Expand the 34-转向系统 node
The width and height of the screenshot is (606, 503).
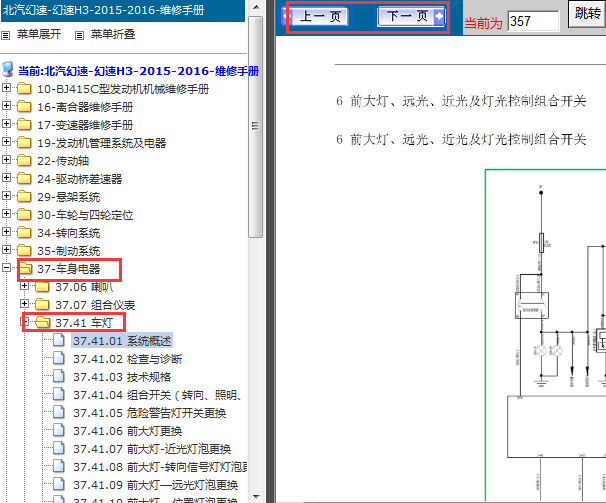click(6, 232)
